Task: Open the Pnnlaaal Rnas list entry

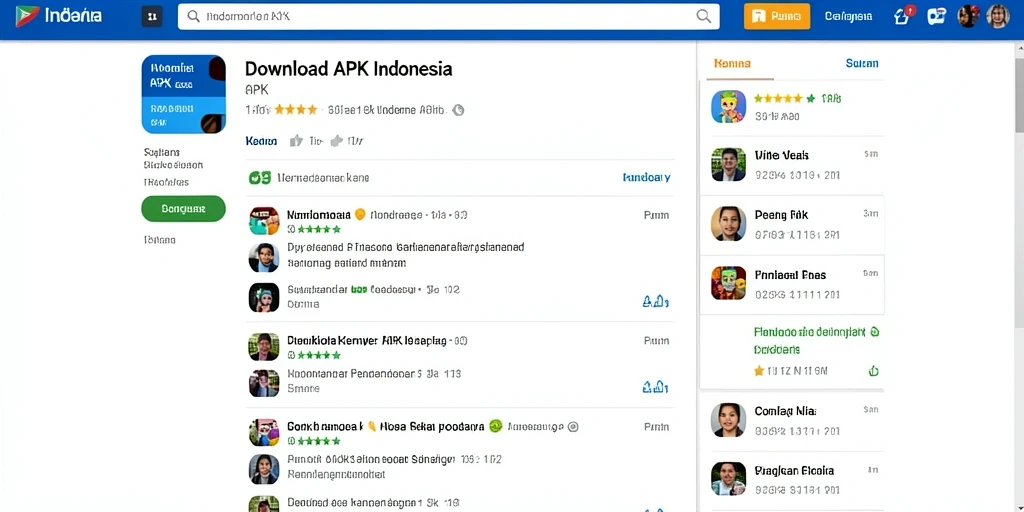Action: tap(792, 284)
